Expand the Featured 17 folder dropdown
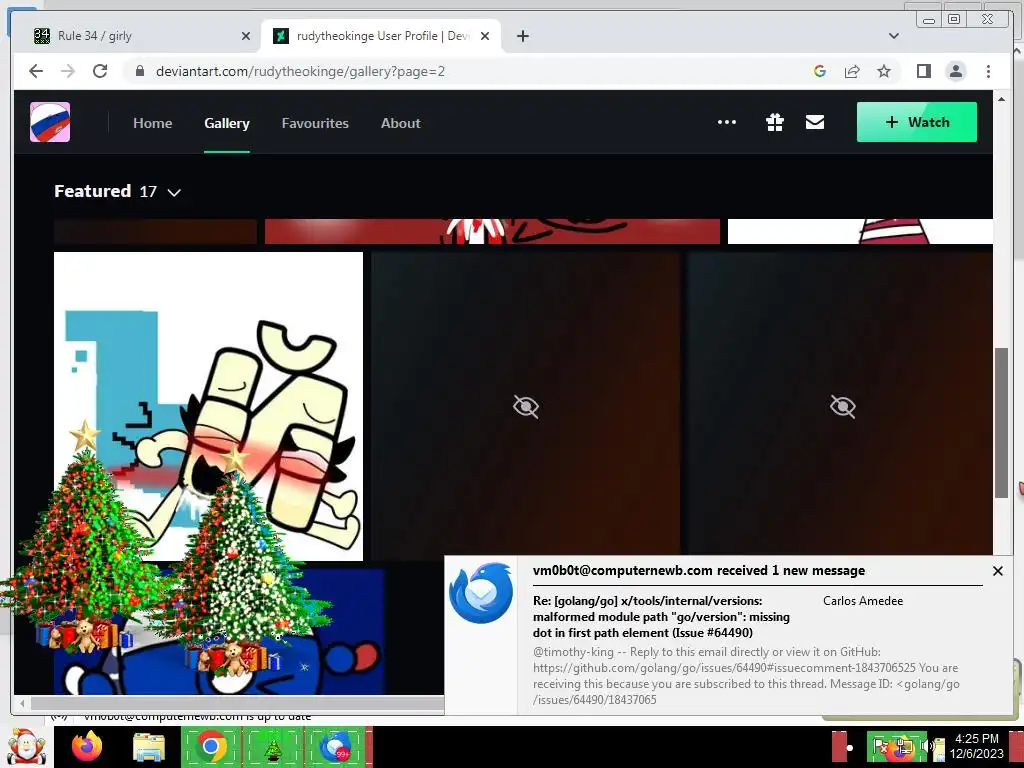1024x768 pixels. point(174,192)
